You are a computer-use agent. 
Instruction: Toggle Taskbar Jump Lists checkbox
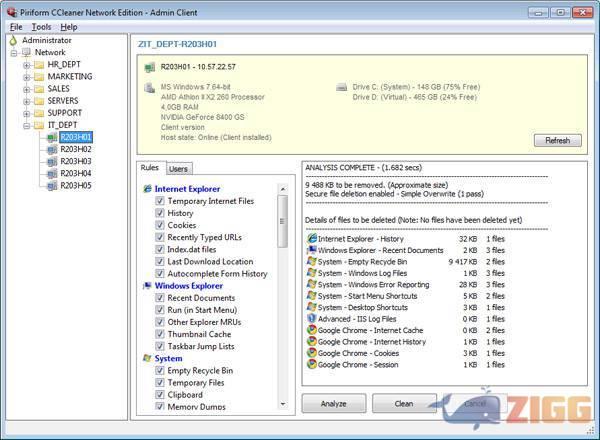click(160, 346)
